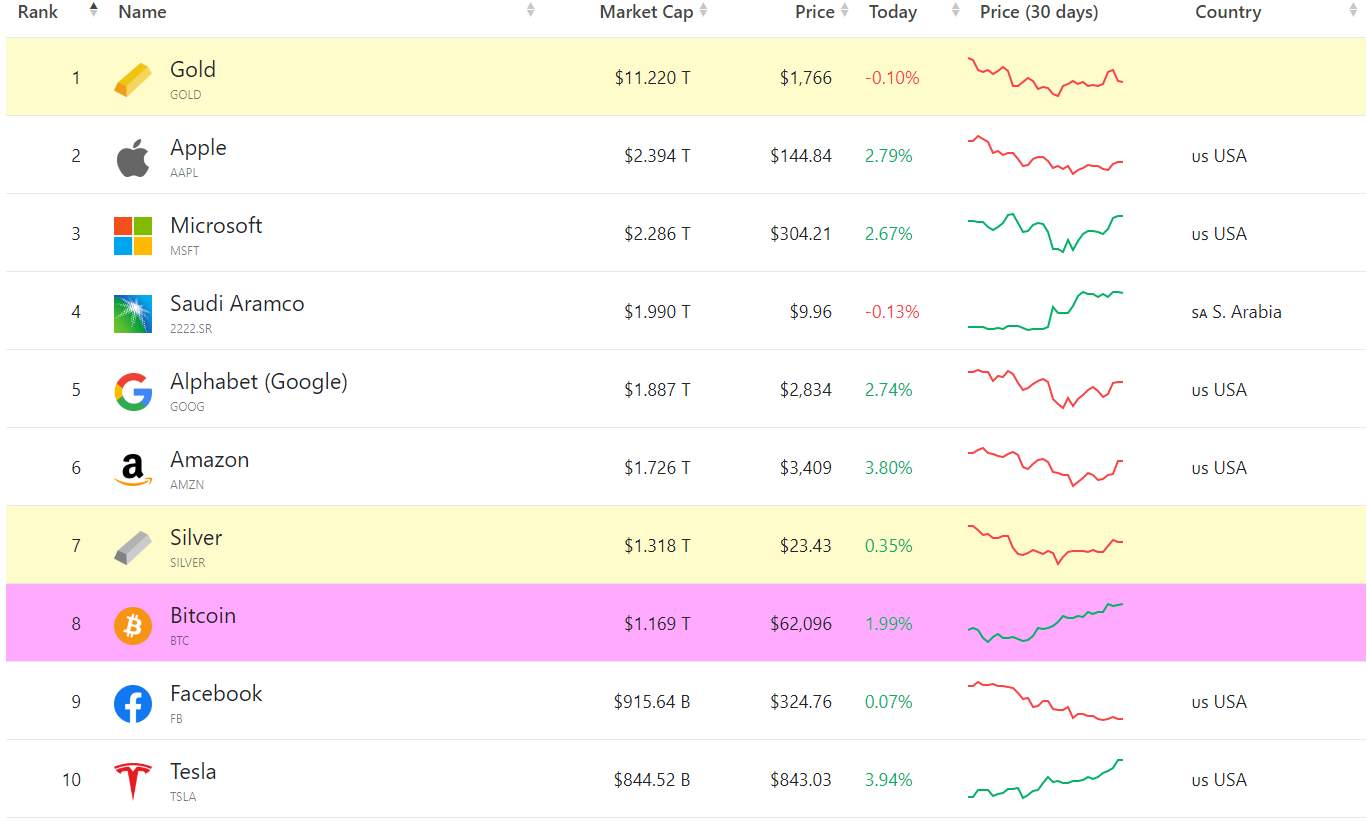Viewport: 1367px width, 821px height.
Task: Open the Amazon company link
Action: (x=210, y=459)
